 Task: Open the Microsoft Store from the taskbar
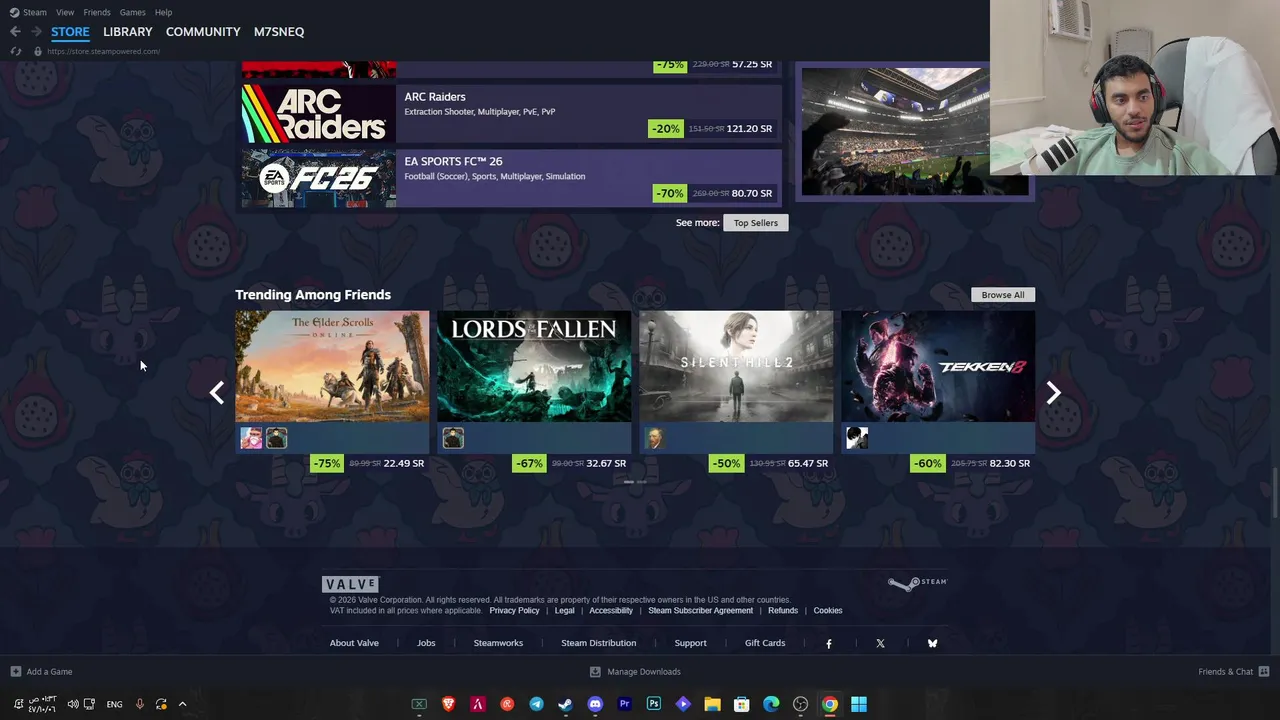(x=742, y=704)
